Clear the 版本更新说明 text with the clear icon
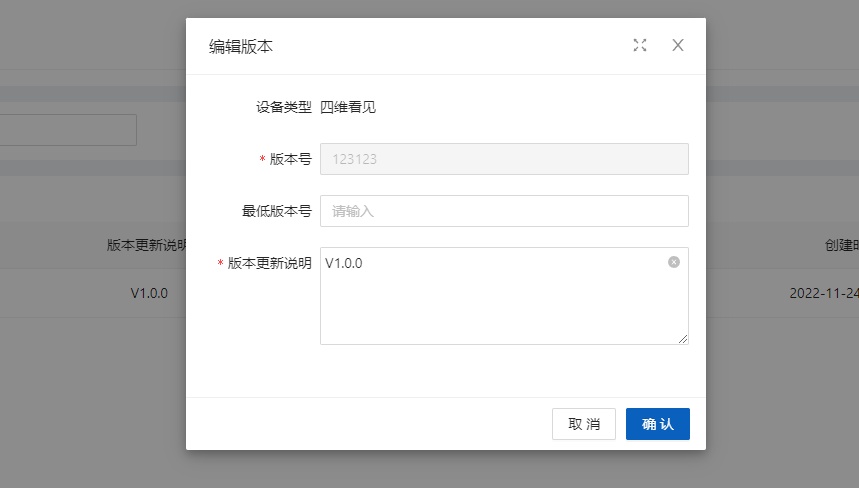 [x=674, y=262]
